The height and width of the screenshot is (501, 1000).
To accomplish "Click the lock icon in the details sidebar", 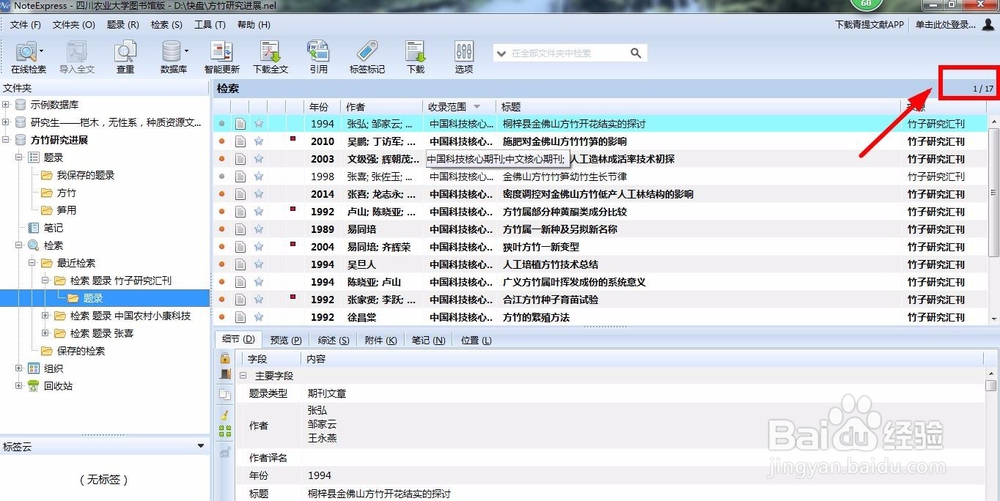I will 224,359.
